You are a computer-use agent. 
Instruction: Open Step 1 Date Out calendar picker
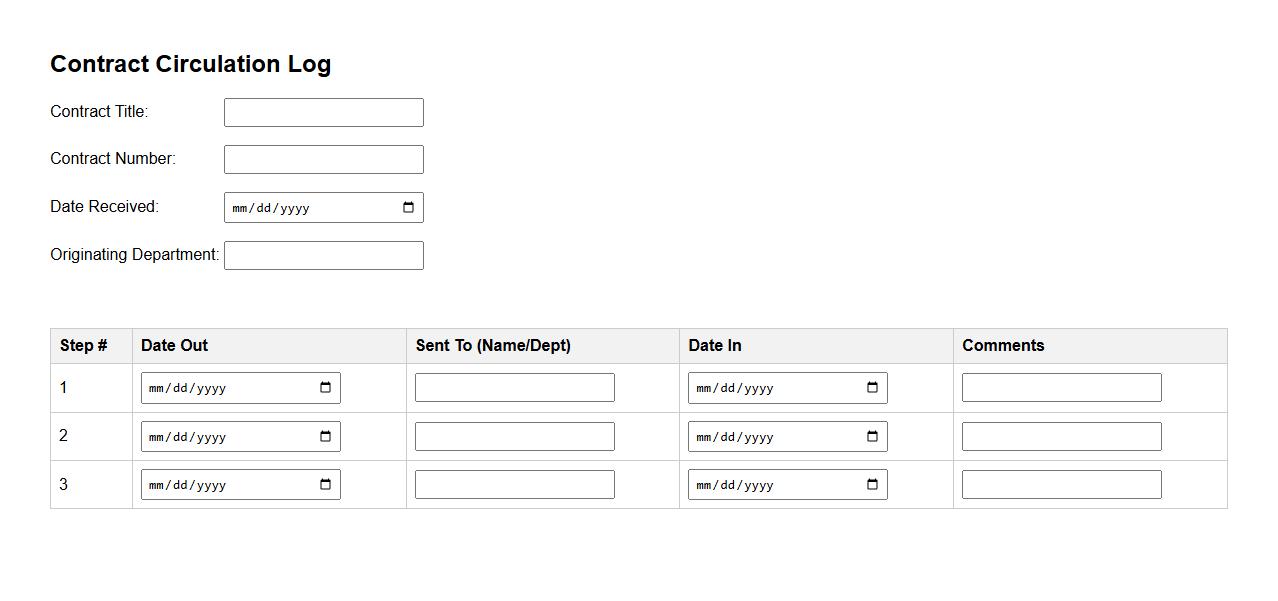pos(325,388)
